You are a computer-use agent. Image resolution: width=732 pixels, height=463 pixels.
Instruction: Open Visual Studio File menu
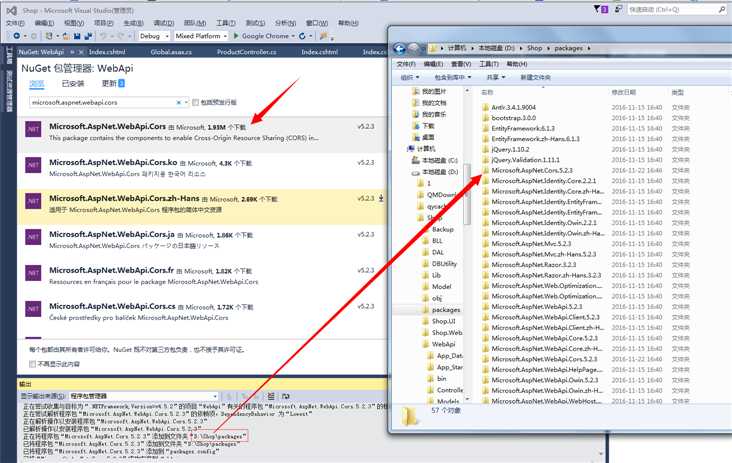[15, 23]
